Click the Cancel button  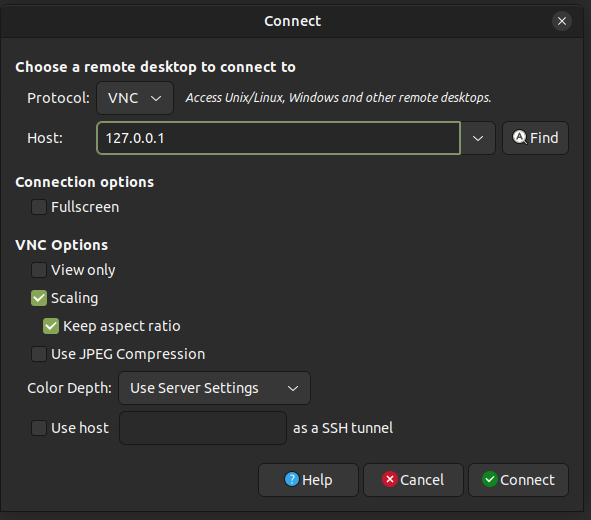click(x=413, y=480)
